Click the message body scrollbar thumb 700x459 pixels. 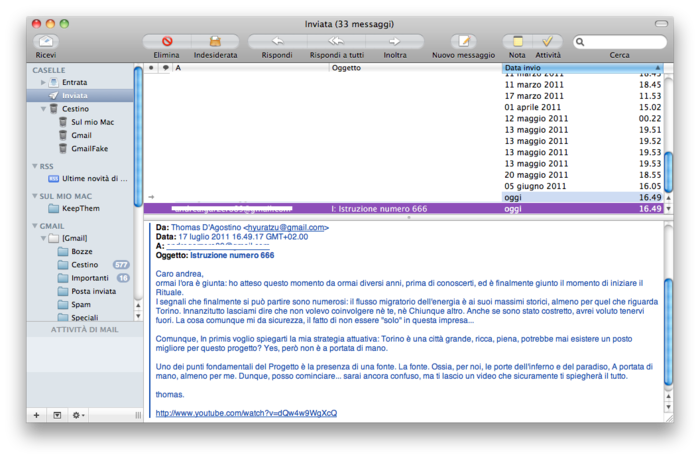(668, 332)
